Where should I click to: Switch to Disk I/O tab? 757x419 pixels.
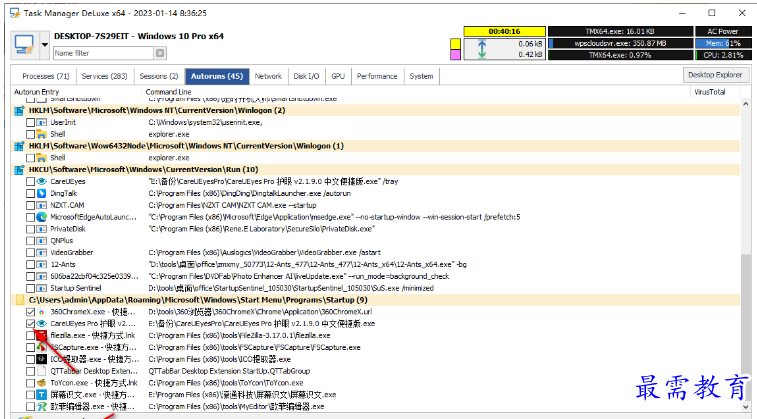306,76
